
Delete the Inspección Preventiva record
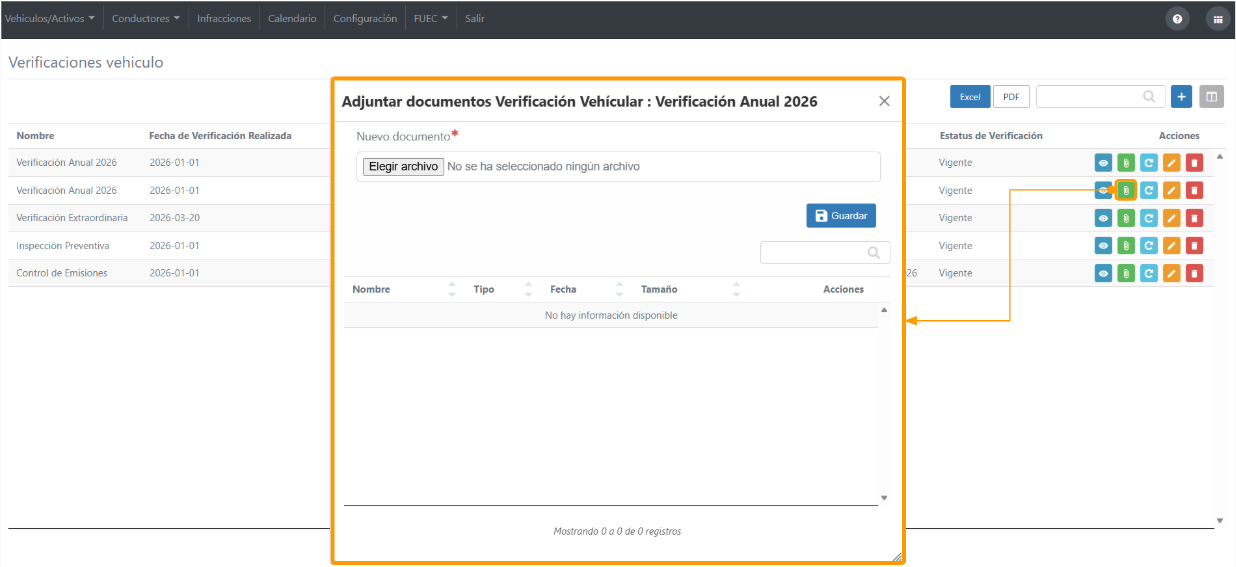[x=1194, y=245]
